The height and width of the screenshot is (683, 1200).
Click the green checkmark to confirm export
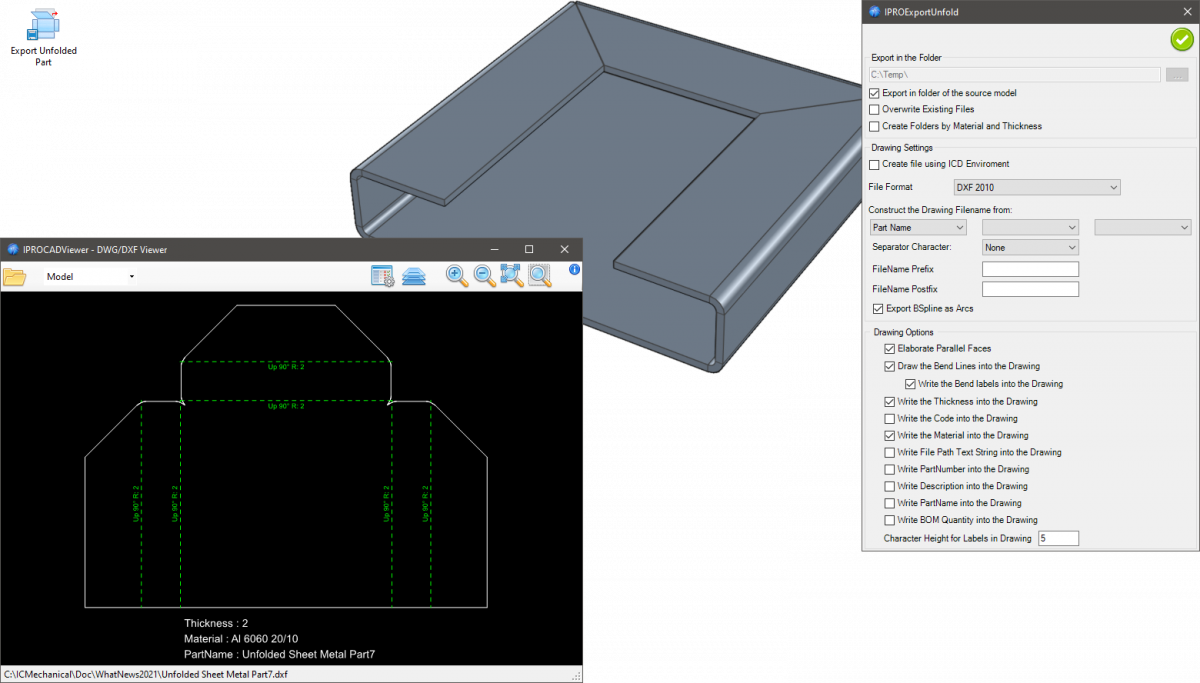click(x=1181, y=40)
